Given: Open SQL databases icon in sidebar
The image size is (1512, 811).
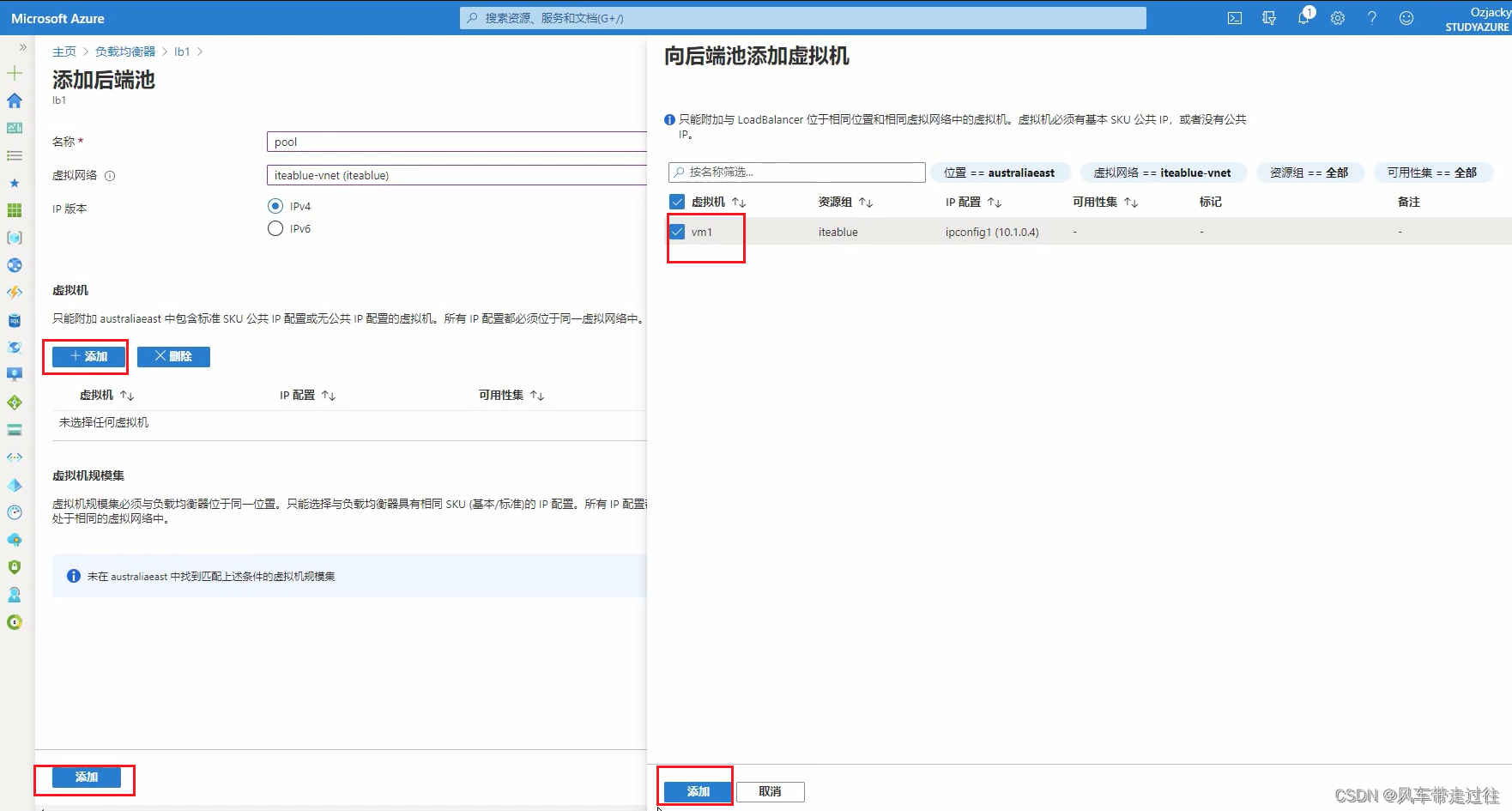Looking at the screenshot, I should [x=15, y=320].
